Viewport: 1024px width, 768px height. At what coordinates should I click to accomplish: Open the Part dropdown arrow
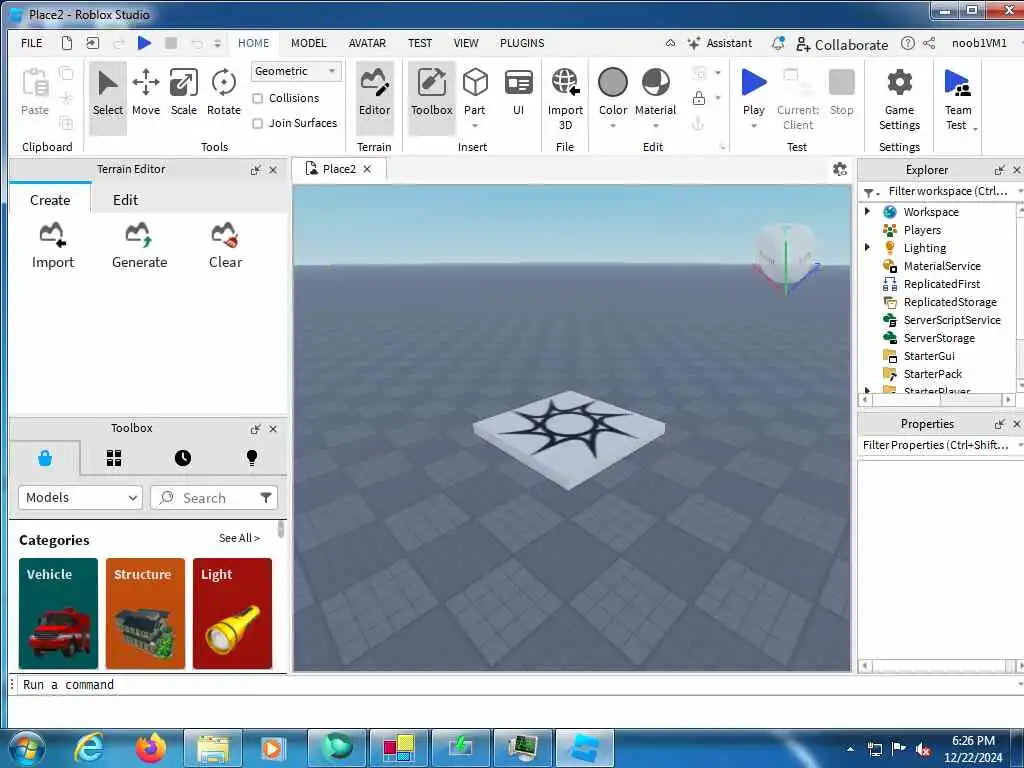[475, 126]
